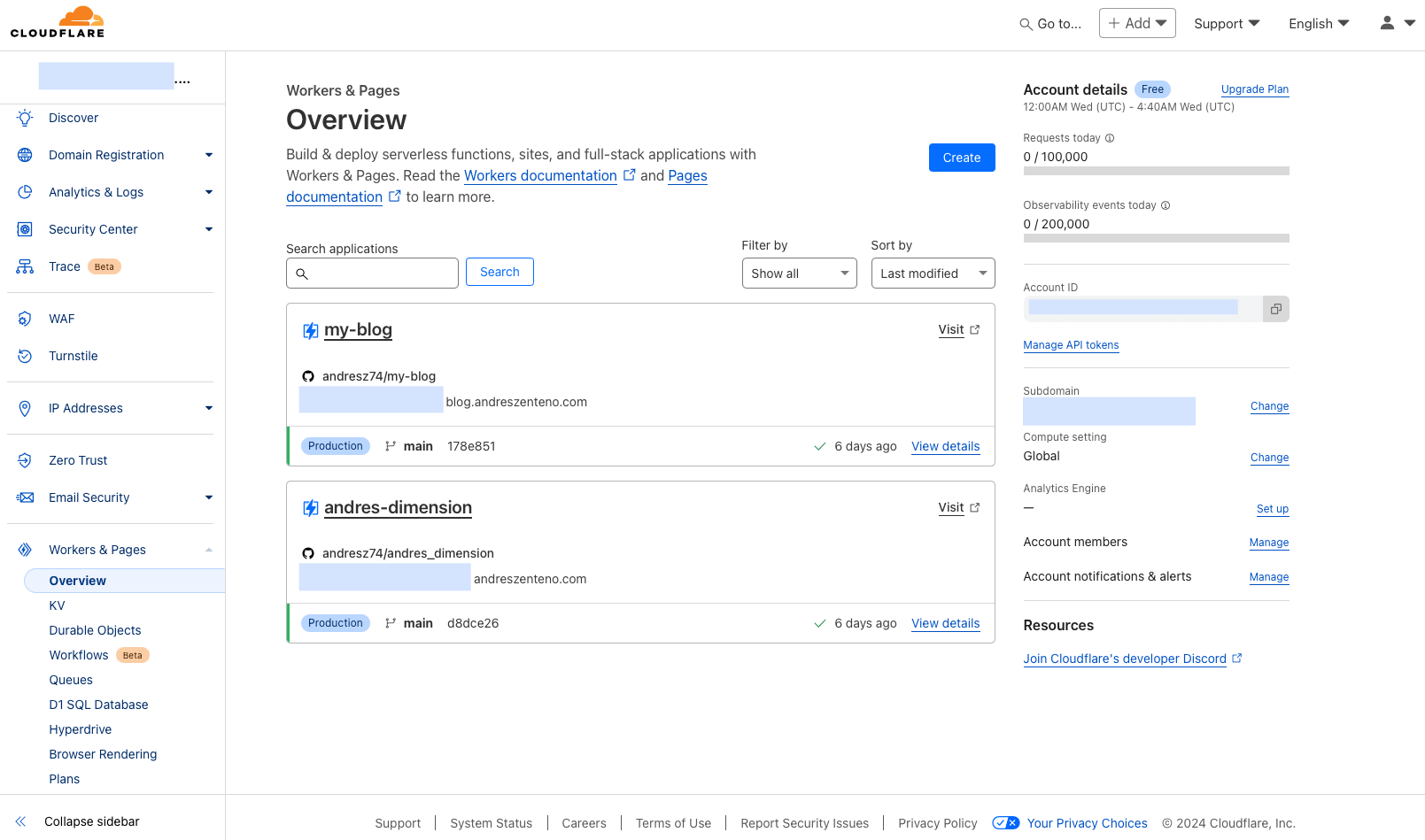1425x840 pixels.
Task: Click the GitHub icon next to andresz74/my-blog
Action: pyautogui.click(x=308, y=375)
